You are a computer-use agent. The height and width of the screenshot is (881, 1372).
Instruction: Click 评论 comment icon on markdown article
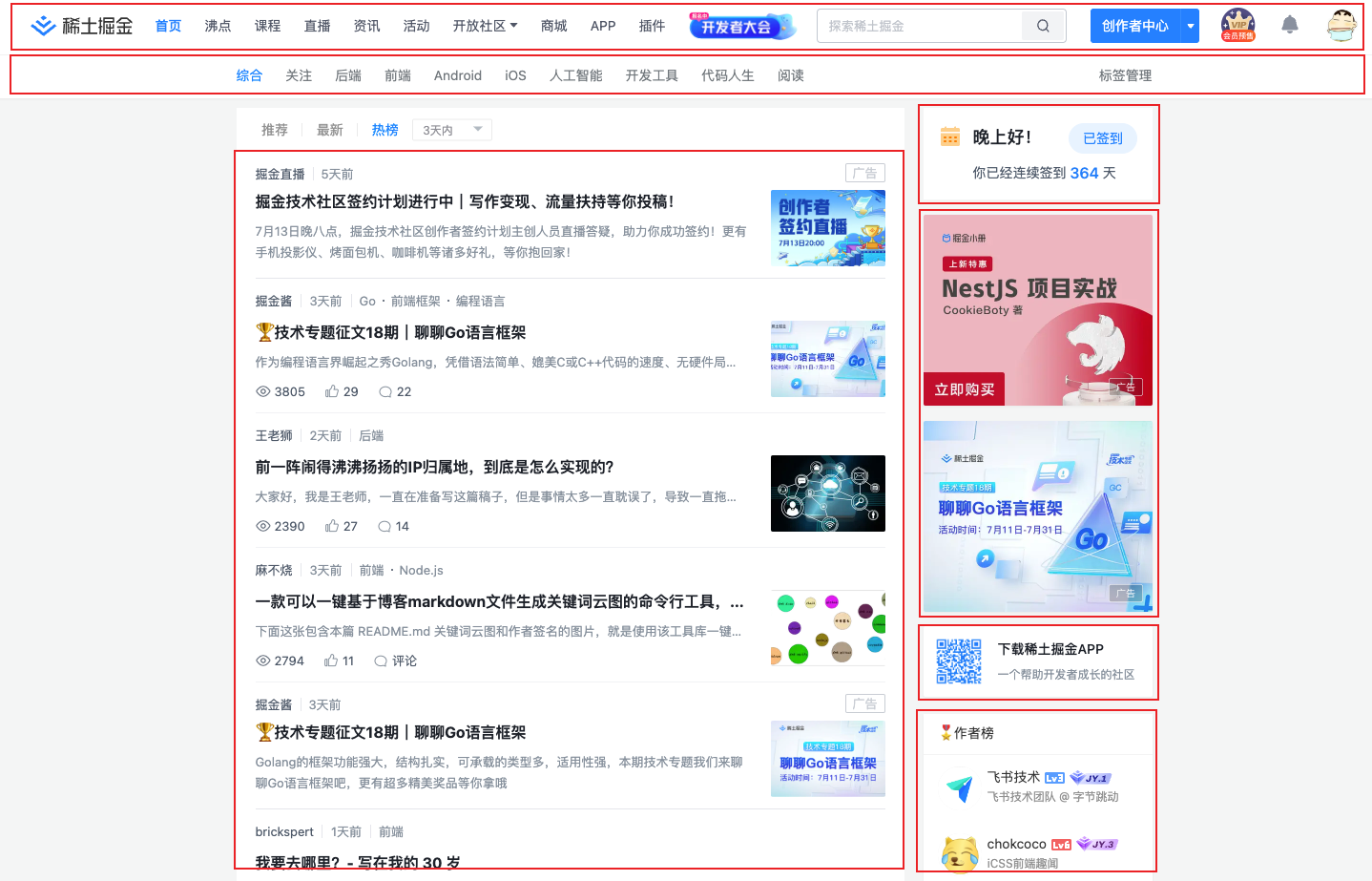pyautogui.click(x=381, y=661)
